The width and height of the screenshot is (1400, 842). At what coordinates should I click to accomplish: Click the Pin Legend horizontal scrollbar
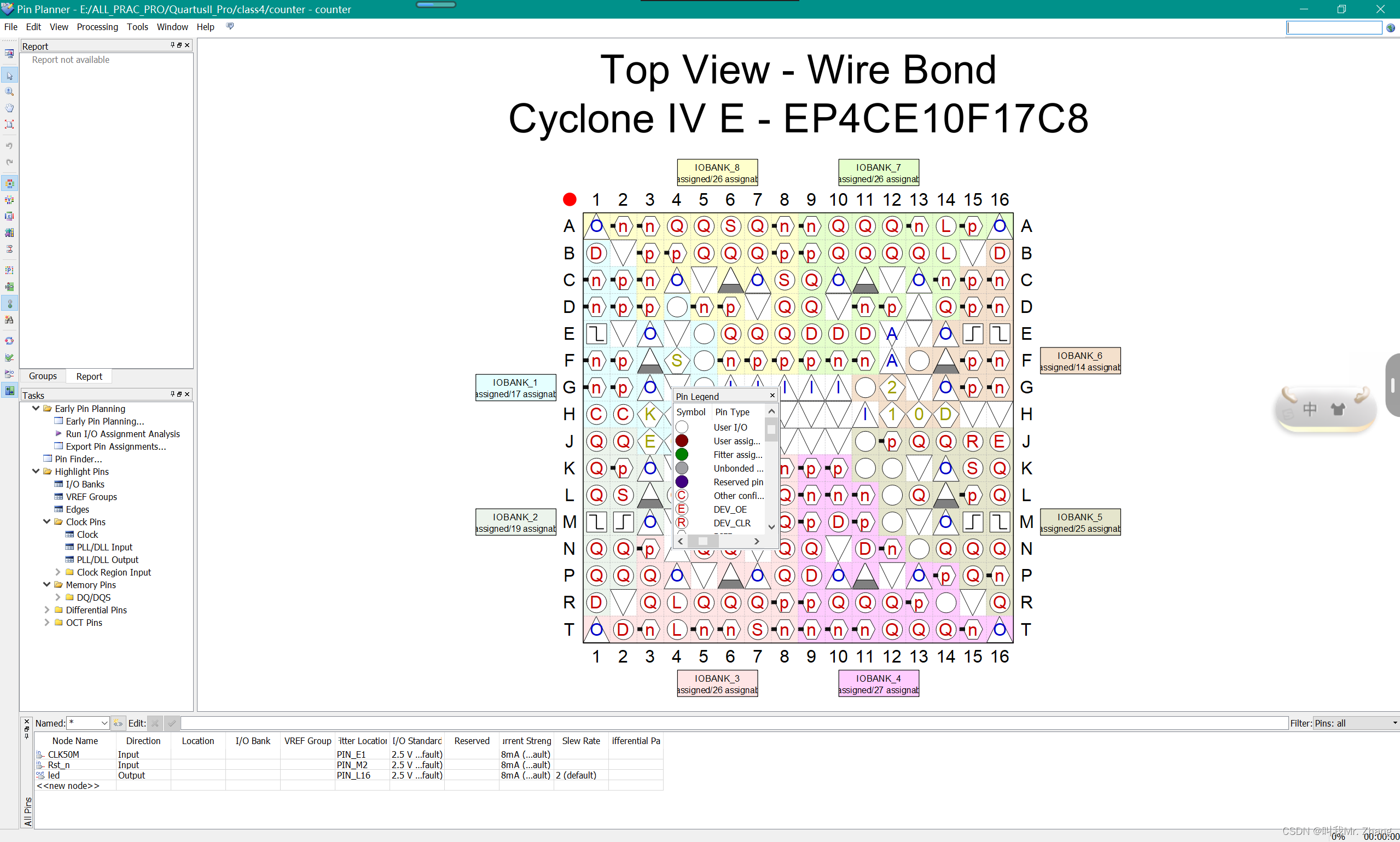(703, 541)
